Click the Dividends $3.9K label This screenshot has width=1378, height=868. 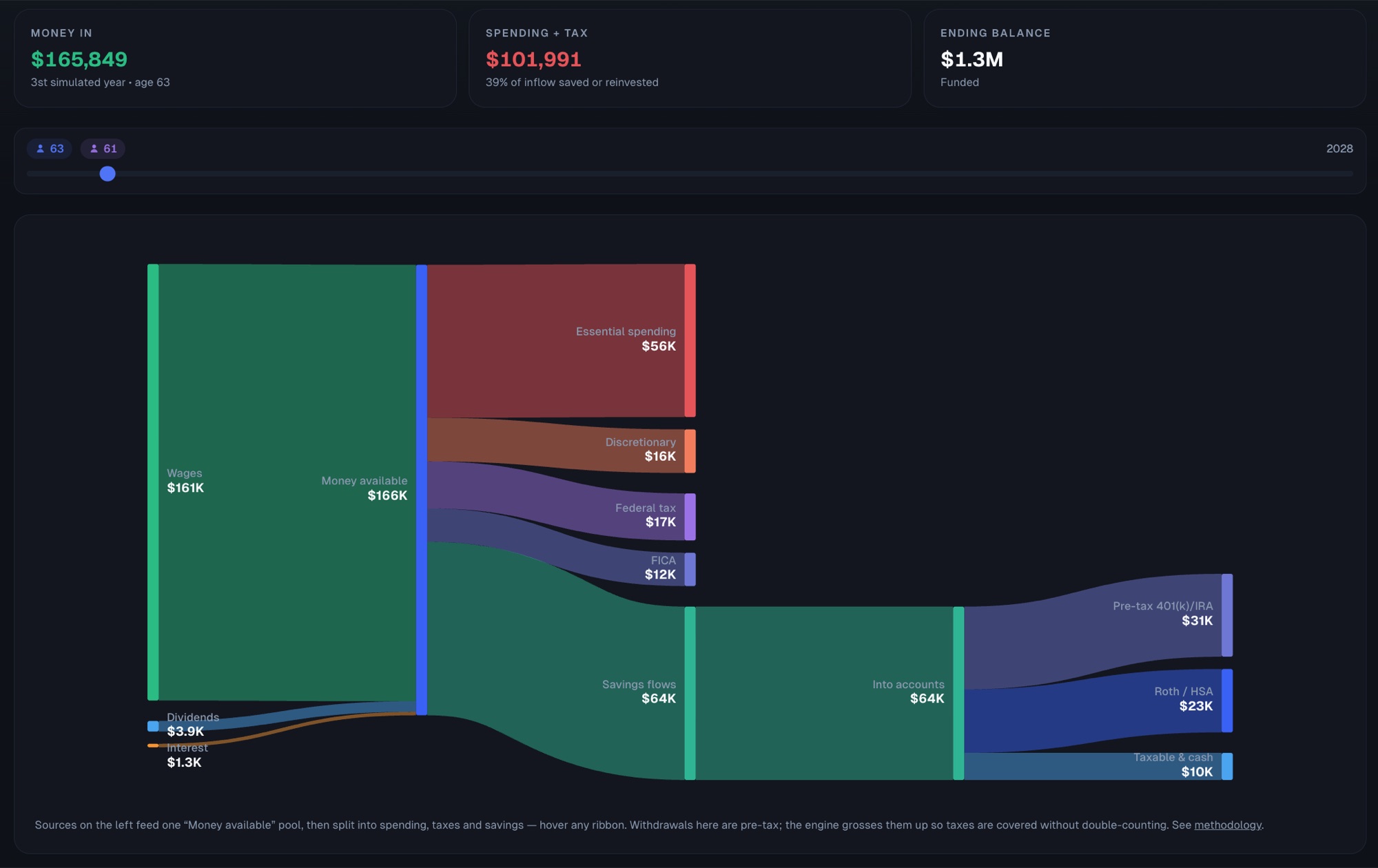193,725
